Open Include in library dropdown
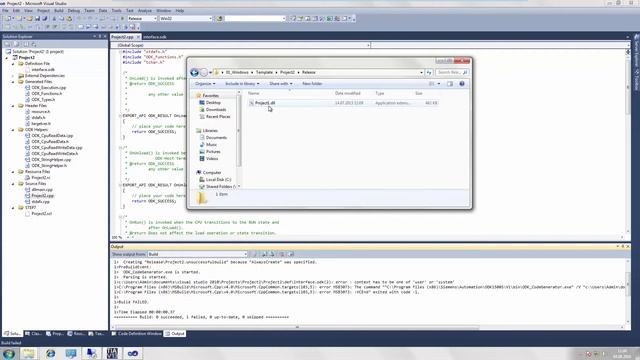Screen dimensions: 640x360 click(x=242, y=84)
